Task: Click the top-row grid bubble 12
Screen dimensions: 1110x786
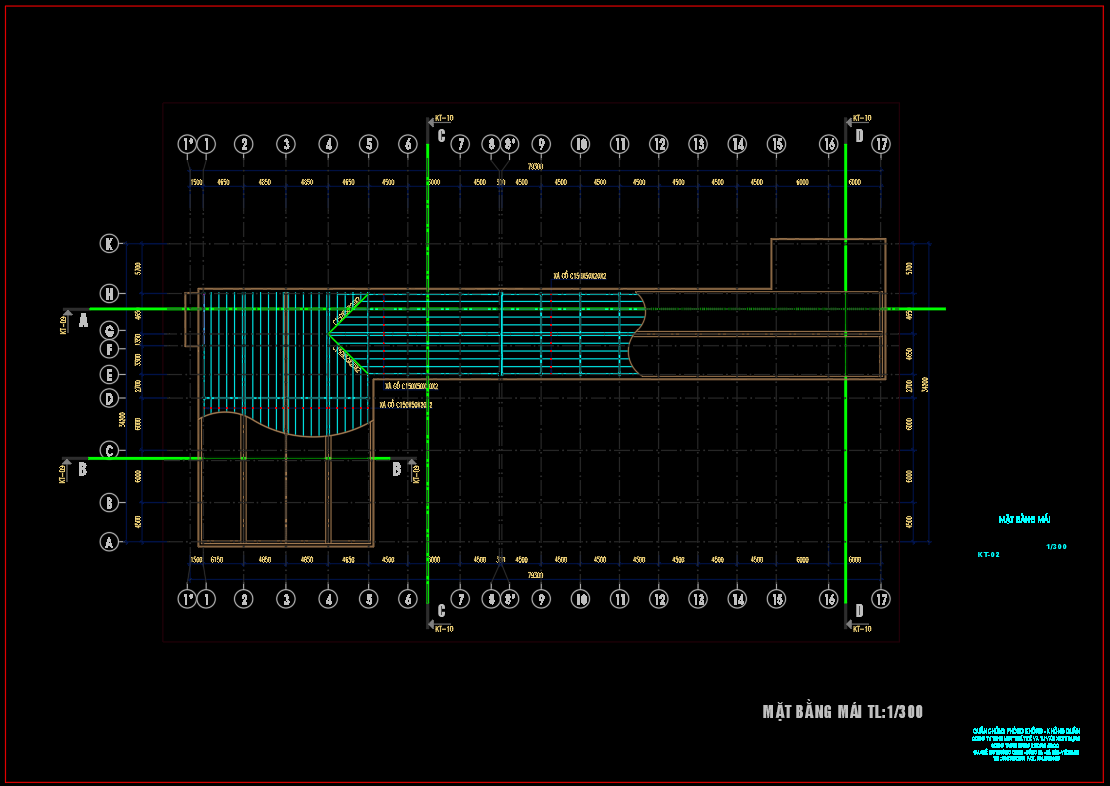Action: [659, 144]
